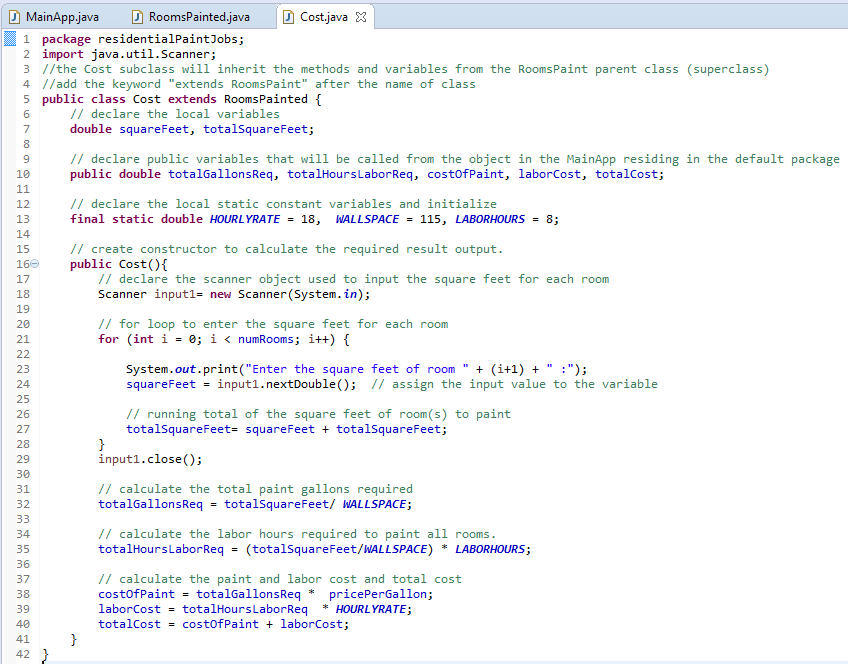Click the WALLSPACE constant in line 32
Image resolution: width=848 pixels, height=664 pixels.
[x=376, y=504]
